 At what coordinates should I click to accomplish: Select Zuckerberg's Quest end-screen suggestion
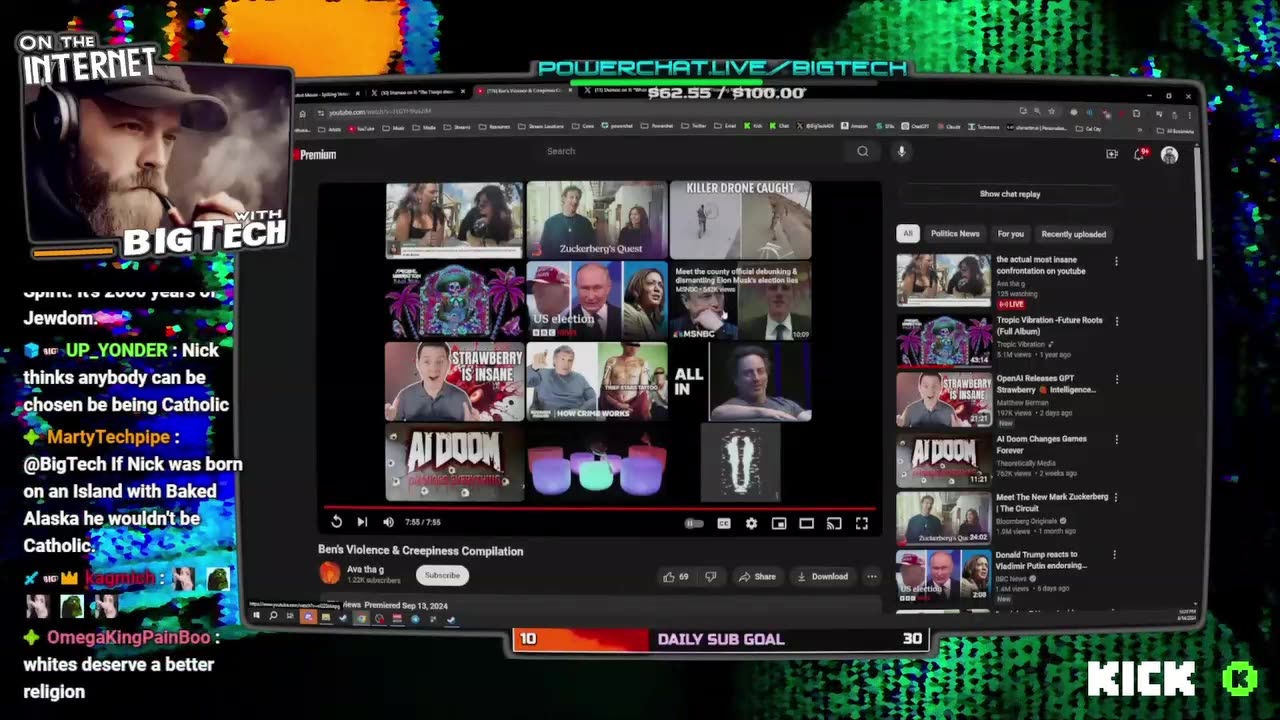coord(597,220)
